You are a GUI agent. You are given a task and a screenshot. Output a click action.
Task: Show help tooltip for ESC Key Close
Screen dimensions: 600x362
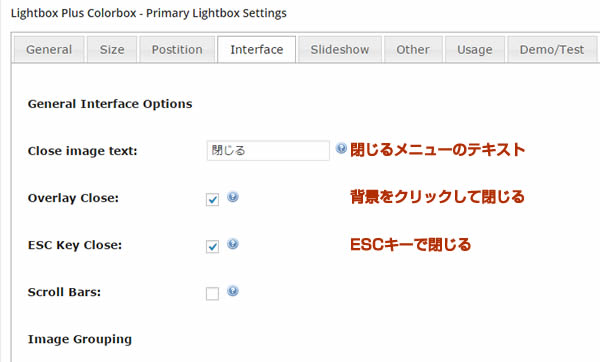pos(233,244)
